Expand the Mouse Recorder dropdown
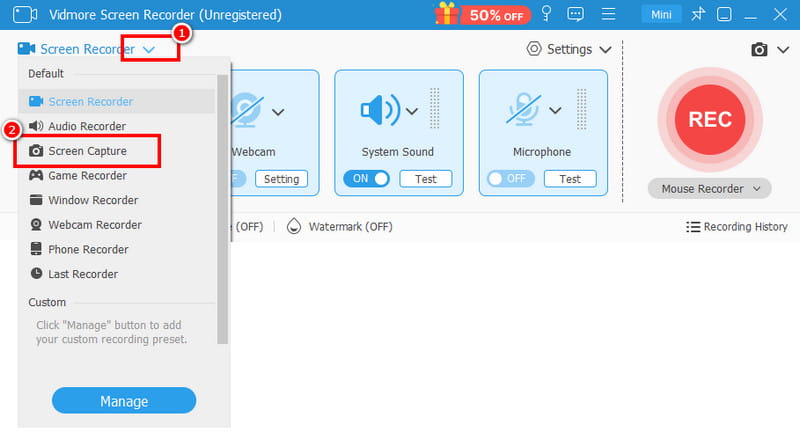The height and width of the screenshot is (447, 800). coord(710,189)
